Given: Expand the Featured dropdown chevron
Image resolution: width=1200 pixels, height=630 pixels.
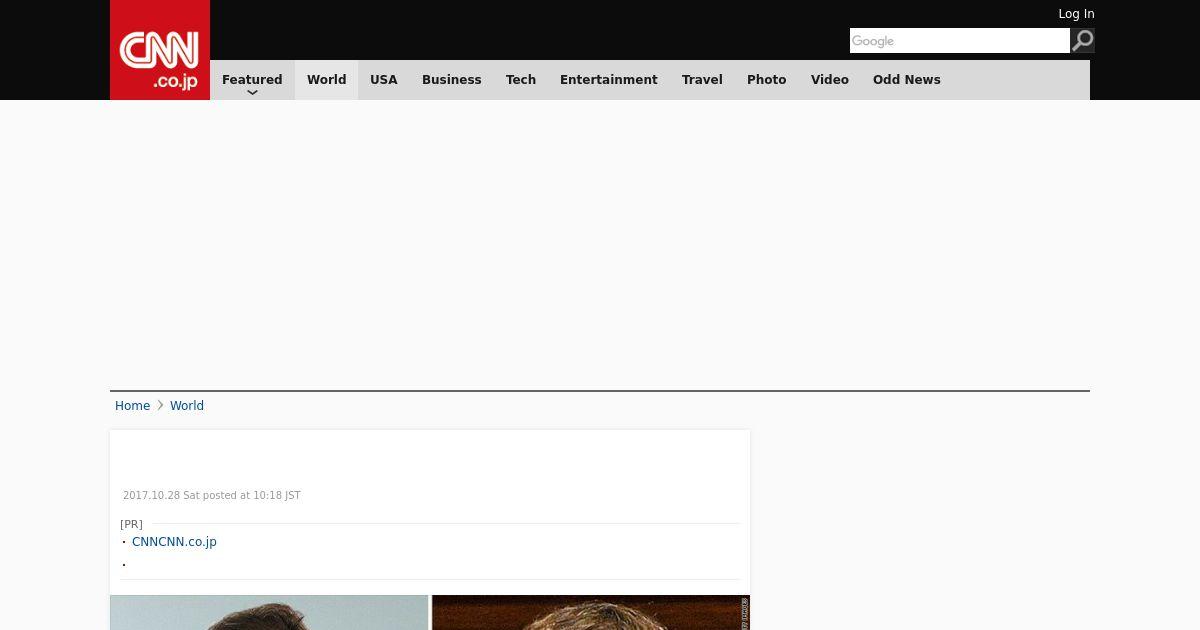Looking at the screenshot, I should [x=252, y=93].
